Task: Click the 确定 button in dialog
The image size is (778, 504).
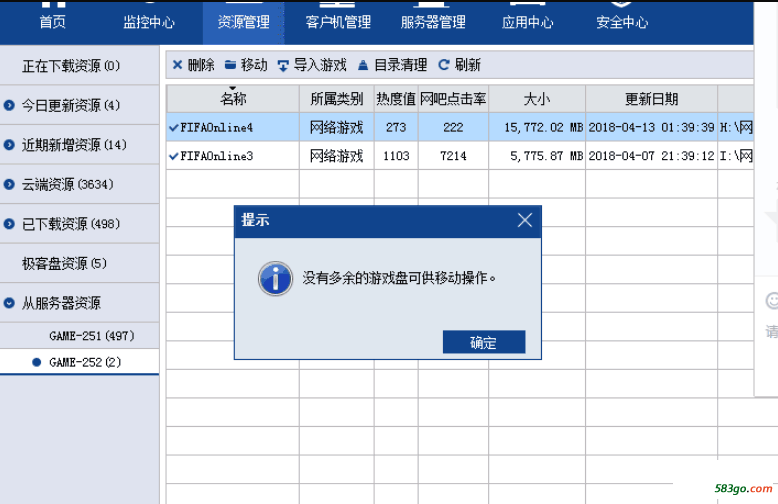Action: (x=484, y=342)
